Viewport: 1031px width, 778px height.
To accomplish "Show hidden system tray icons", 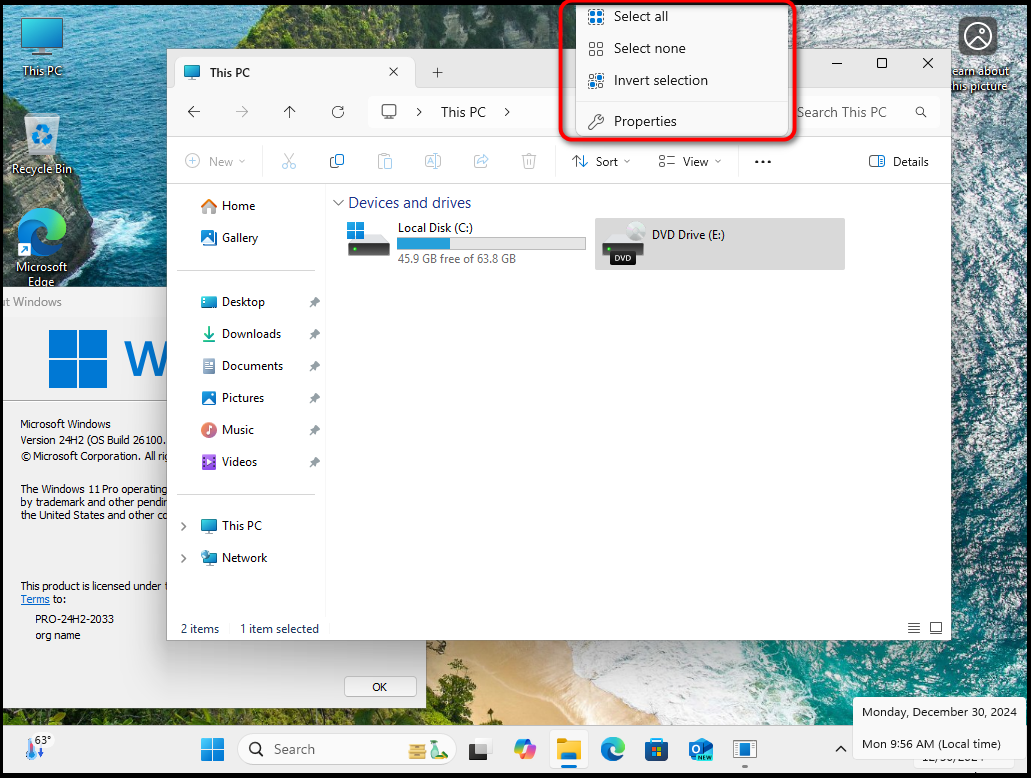I will coord(840,749).
